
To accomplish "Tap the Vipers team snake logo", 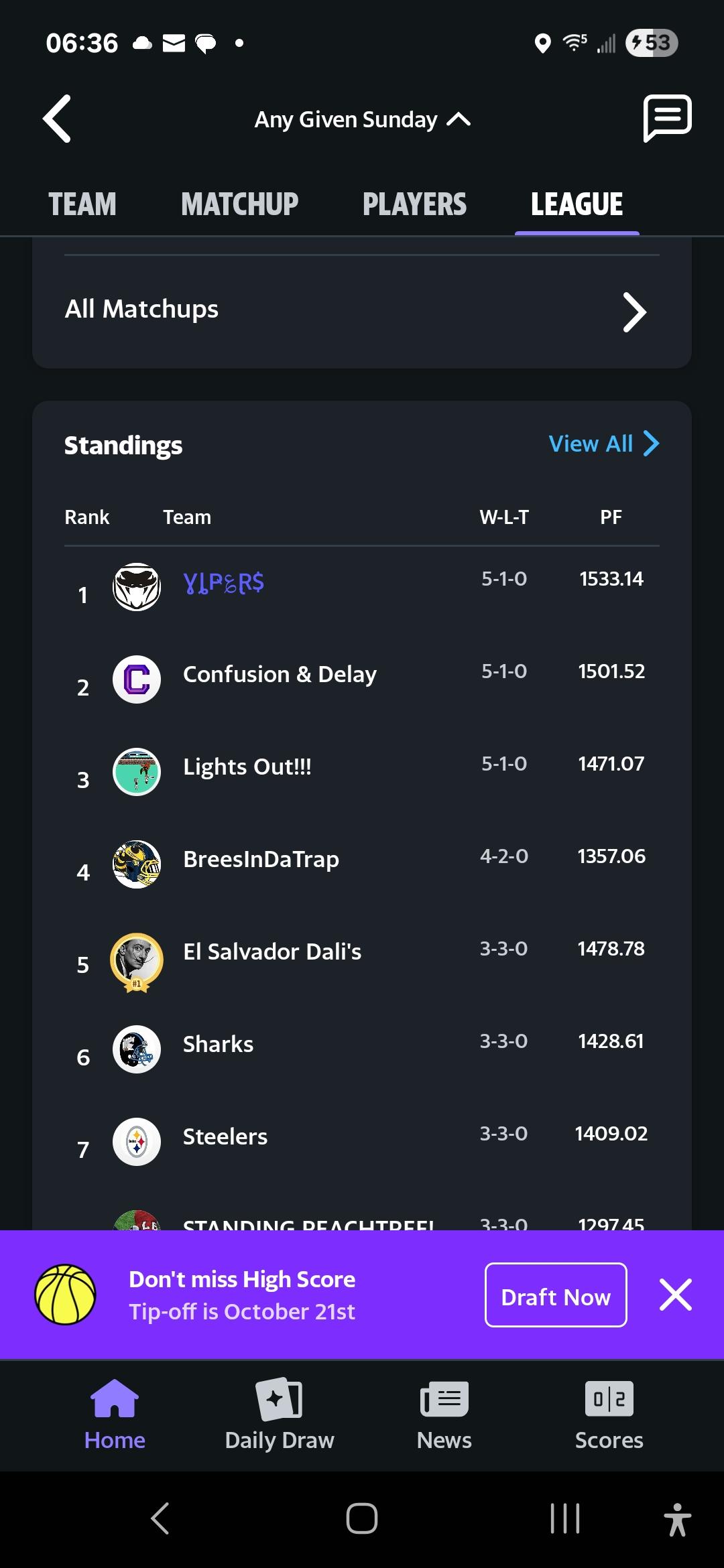I will [137, 587].
